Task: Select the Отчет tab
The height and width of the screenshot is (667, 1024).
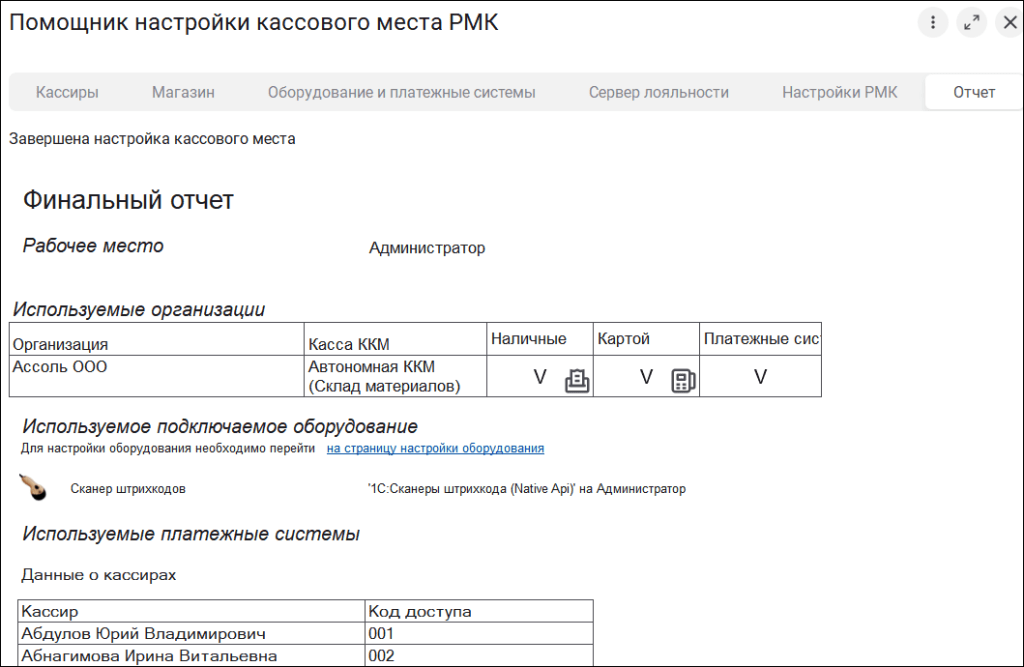Action: pos(973,92)
